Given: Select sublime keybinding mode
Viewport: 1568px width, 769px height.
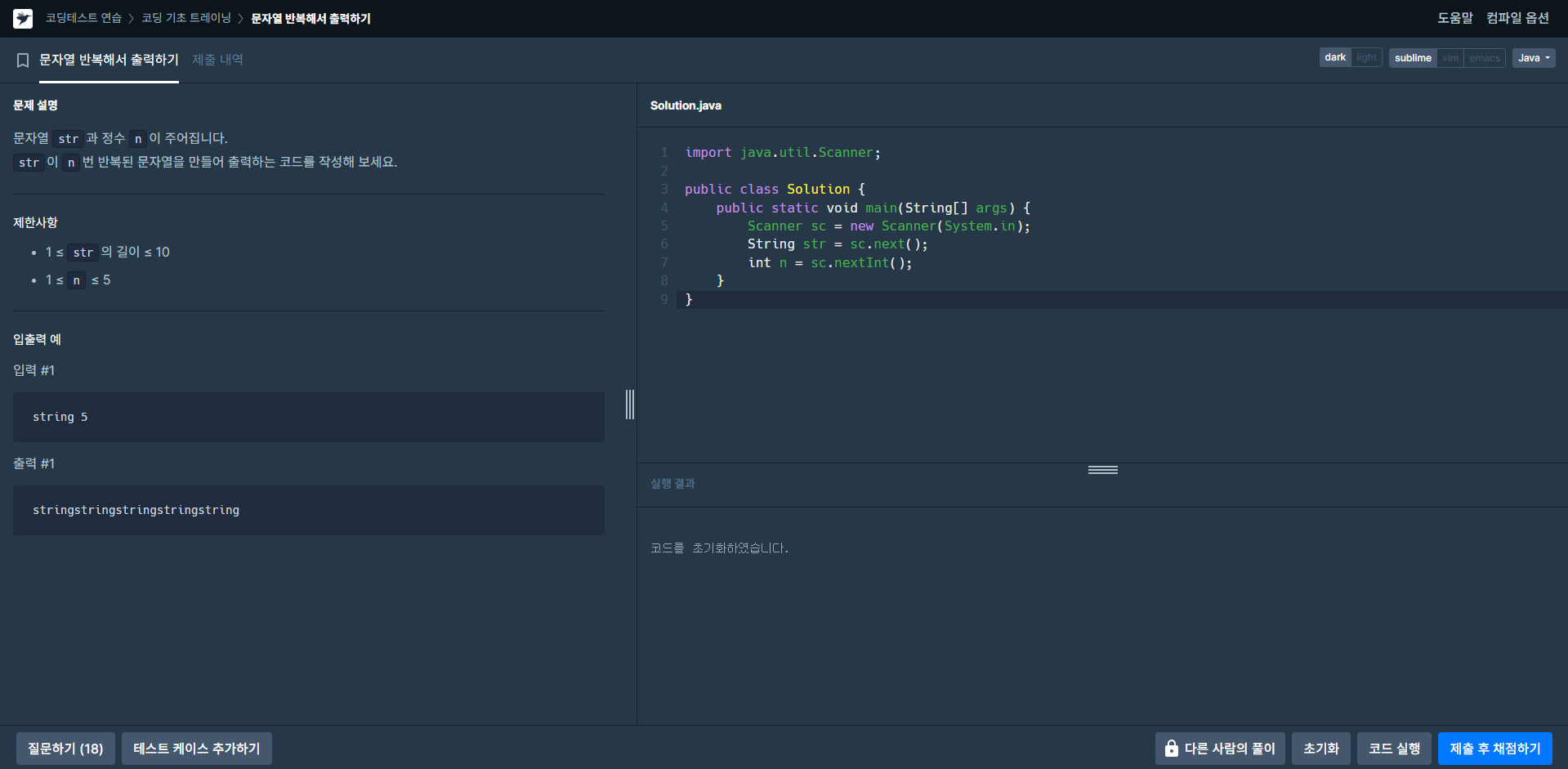Looking at the screenshot, I should point(1413,58).
